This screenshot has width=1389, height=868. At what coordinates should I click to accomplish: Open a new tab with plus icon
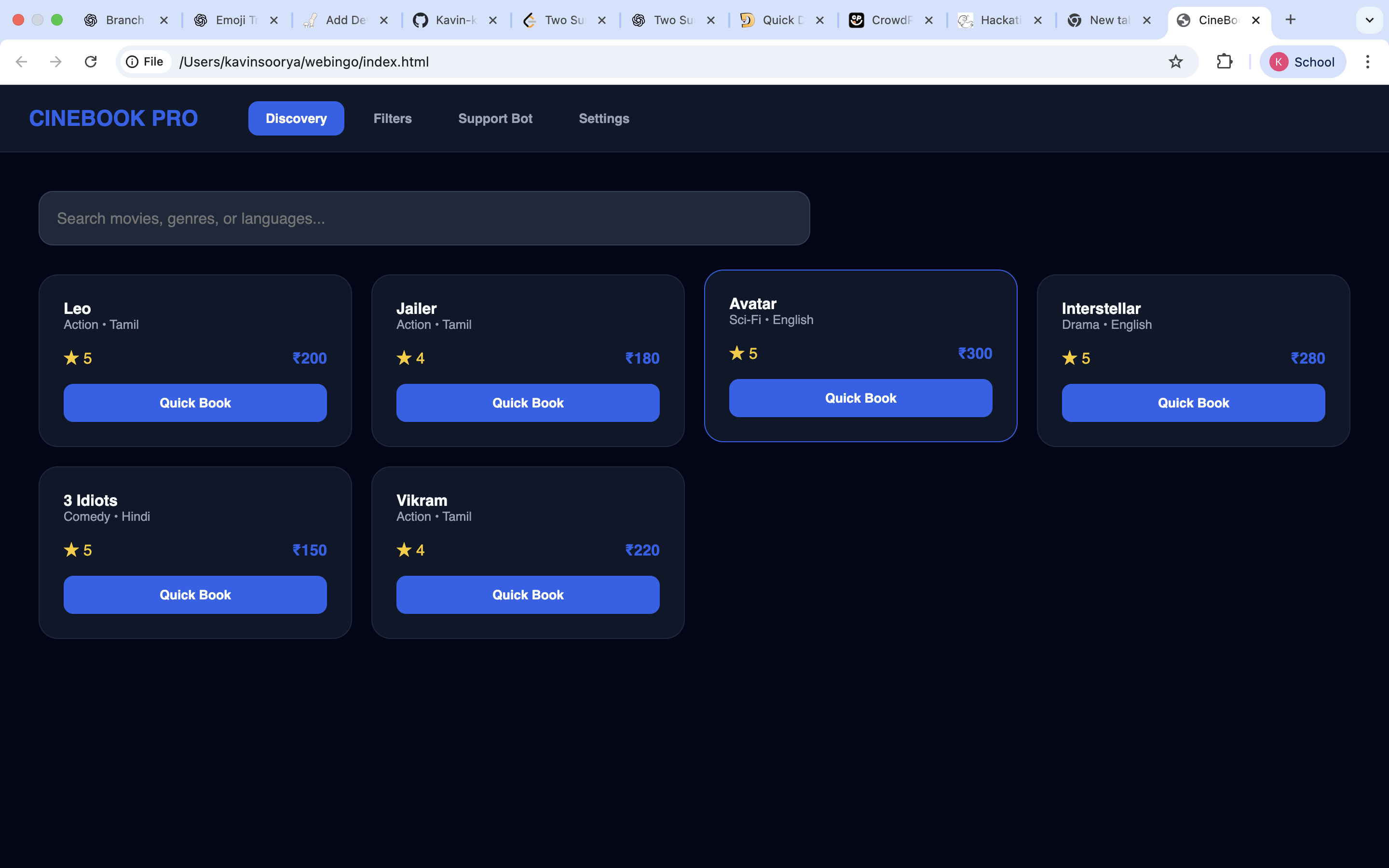[1290, 20]
